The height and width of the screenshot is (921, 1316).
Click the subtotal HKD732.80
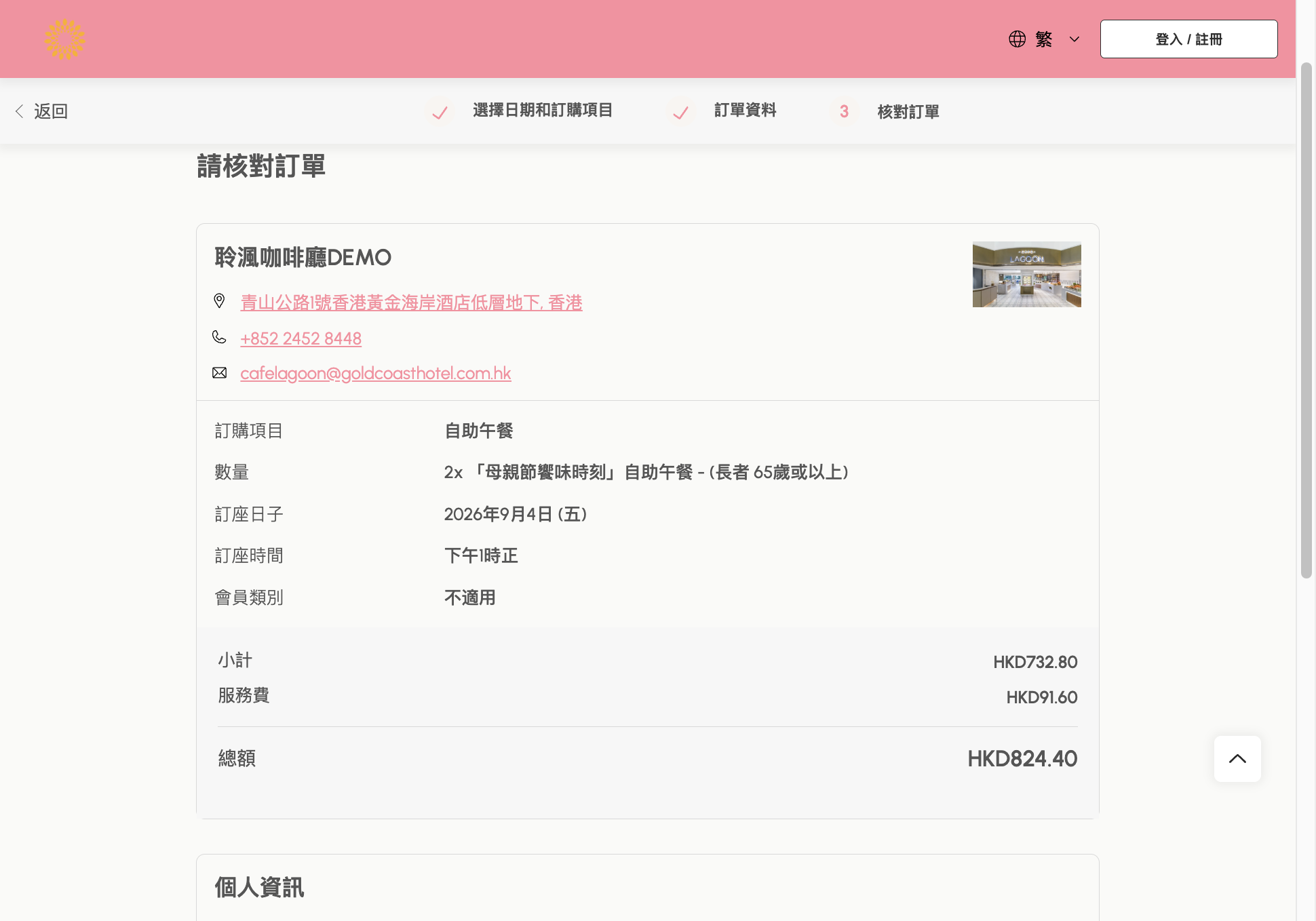(x=1035, y=662)
